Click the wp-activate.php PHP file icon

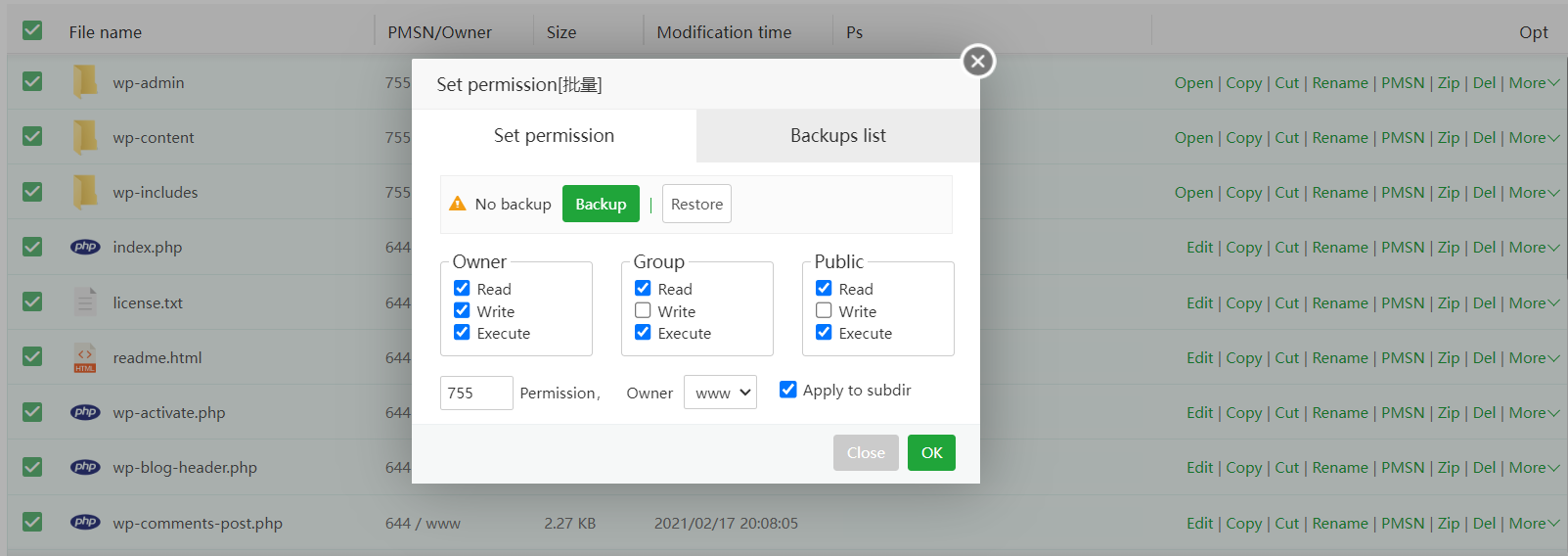point(85,412)
